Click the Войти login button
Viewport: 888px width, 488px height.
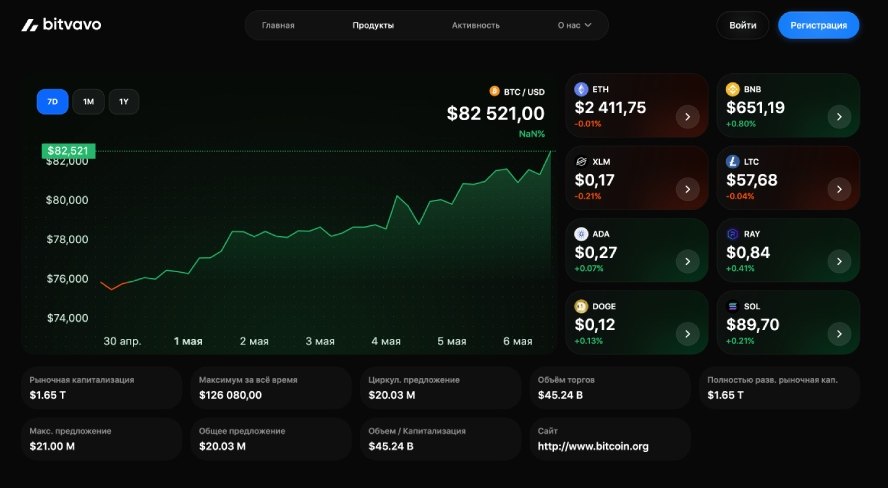point(742,25)
